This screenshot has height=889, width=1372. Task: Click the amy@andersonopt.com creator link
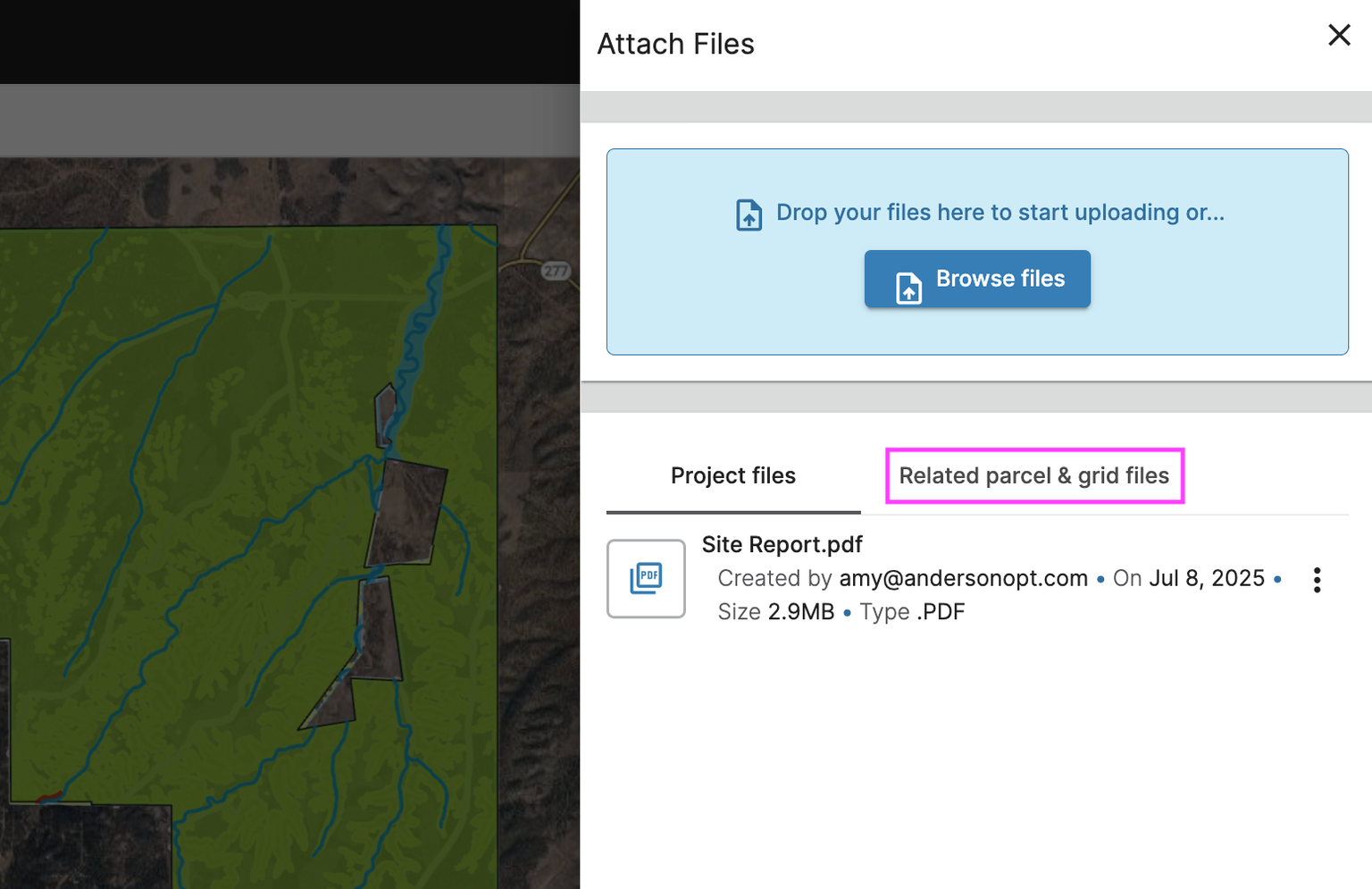tap(963, 578)
